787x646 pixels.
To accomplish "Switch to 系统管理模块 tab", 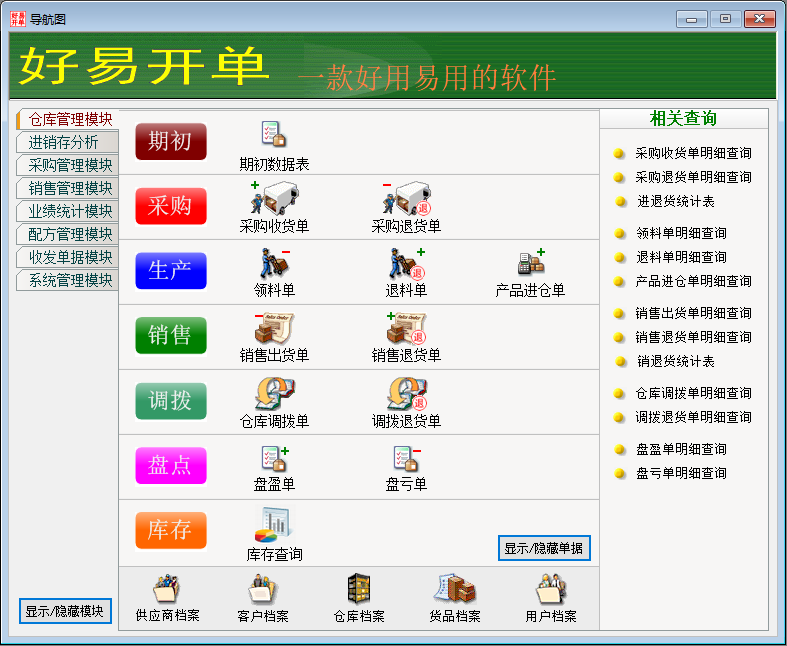I will pos(70,280).
